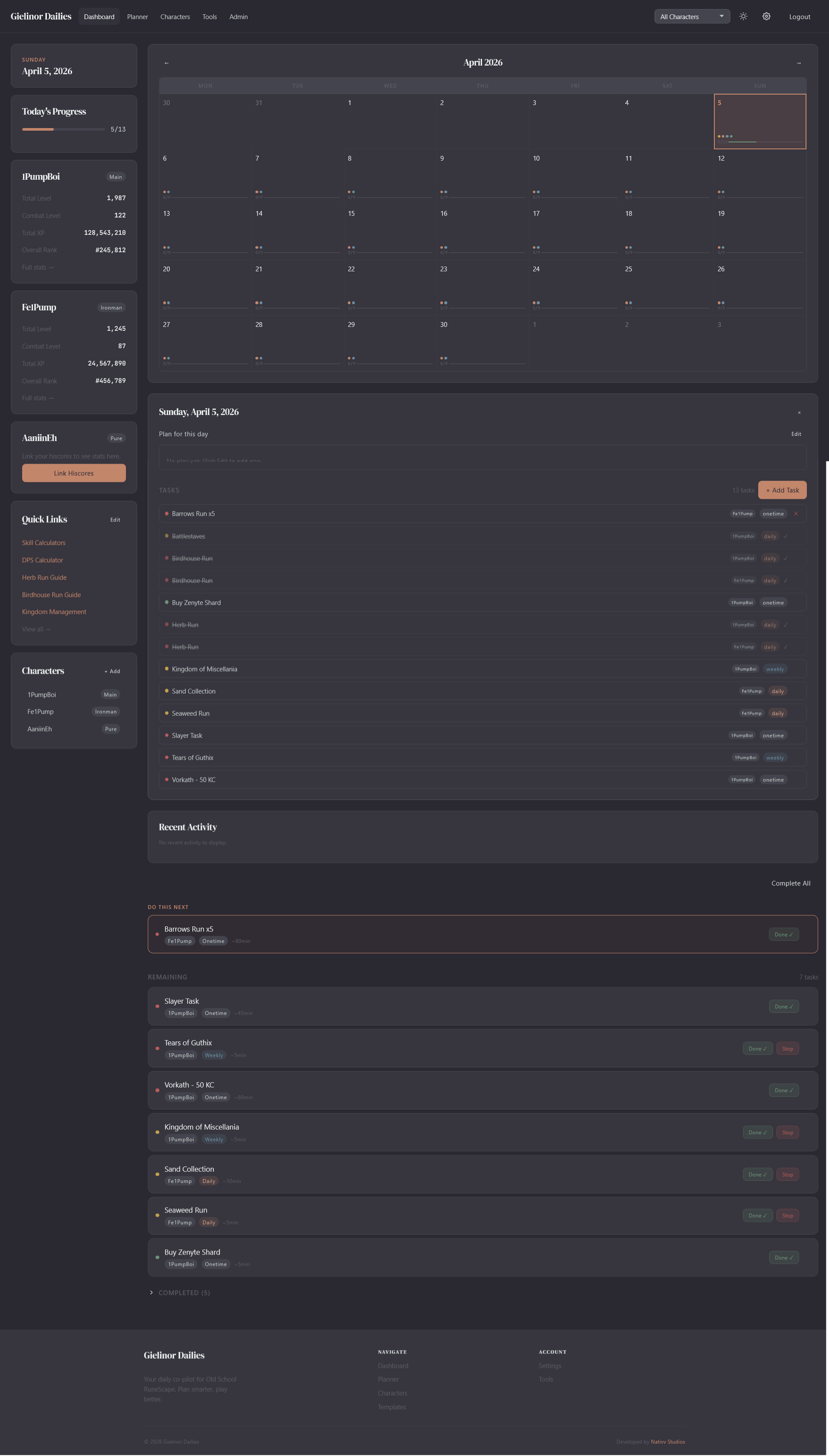Open the All Characters dropdown
The width and height of the screenshot is (829, 1456).
point(692,16)
